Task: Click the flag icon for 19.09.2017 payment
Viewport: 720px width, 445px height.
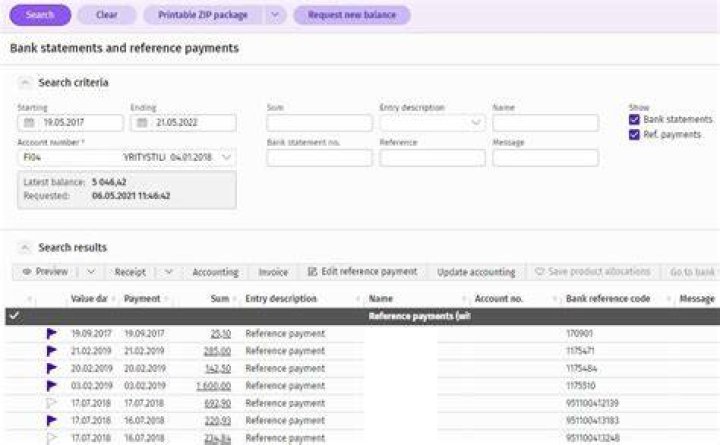Action: tap(51, 333)
